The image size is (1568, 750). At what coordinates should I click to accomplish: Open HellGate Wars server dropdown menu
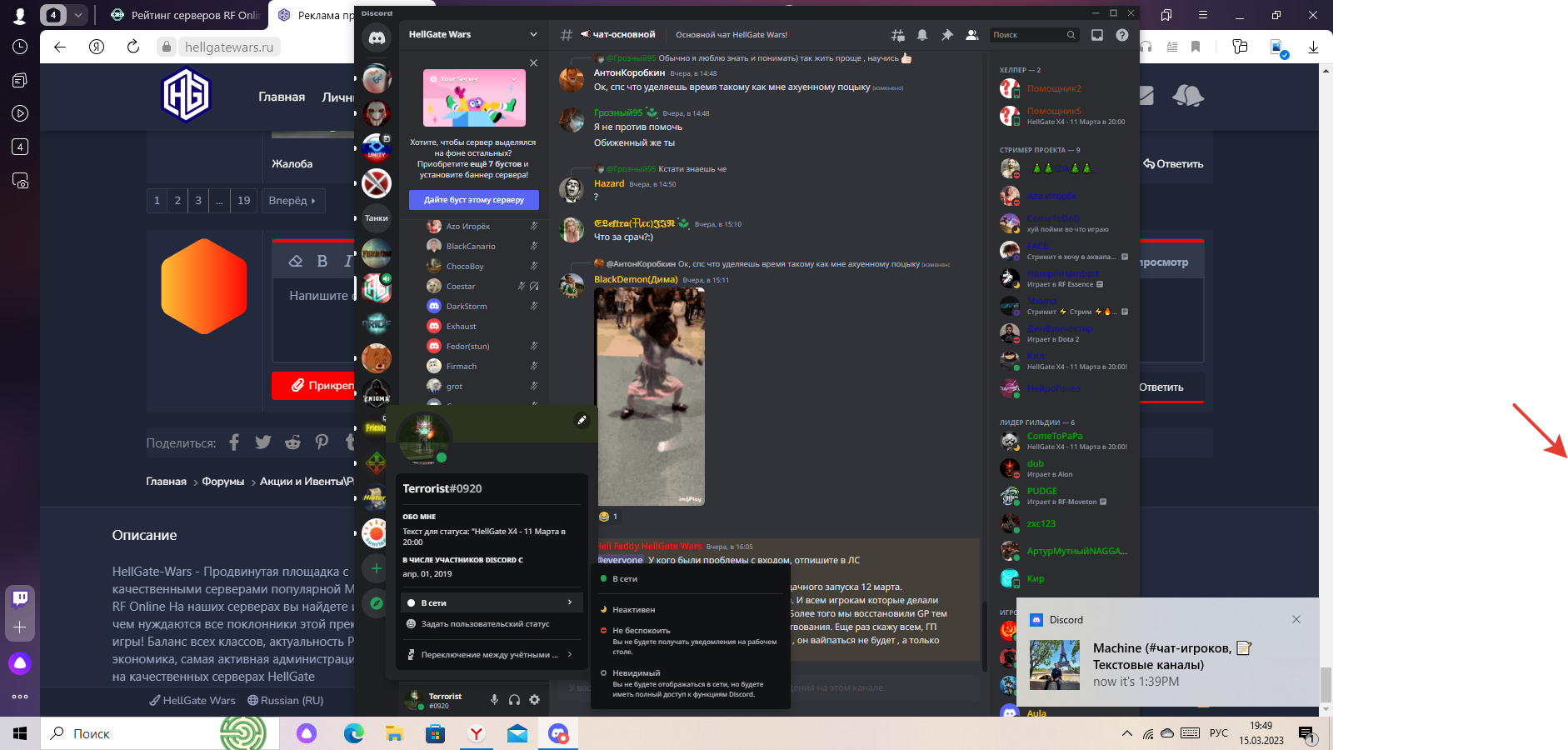click(x=473, y=34)
